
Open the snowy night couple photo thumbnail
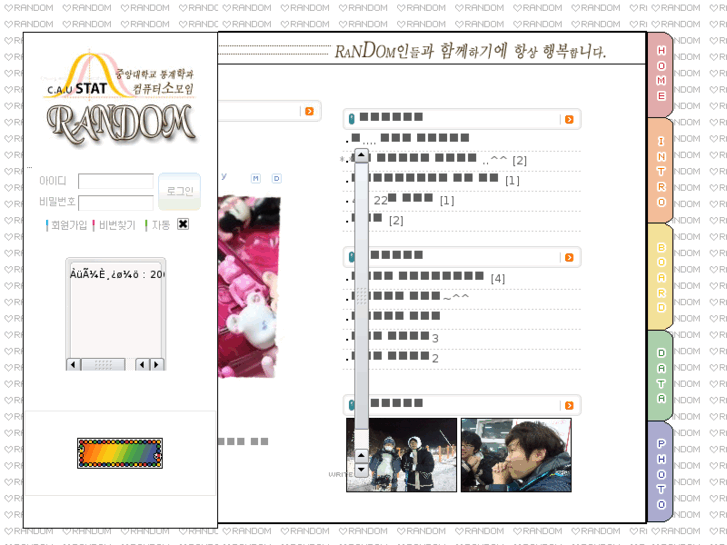[x=402, y=455]
